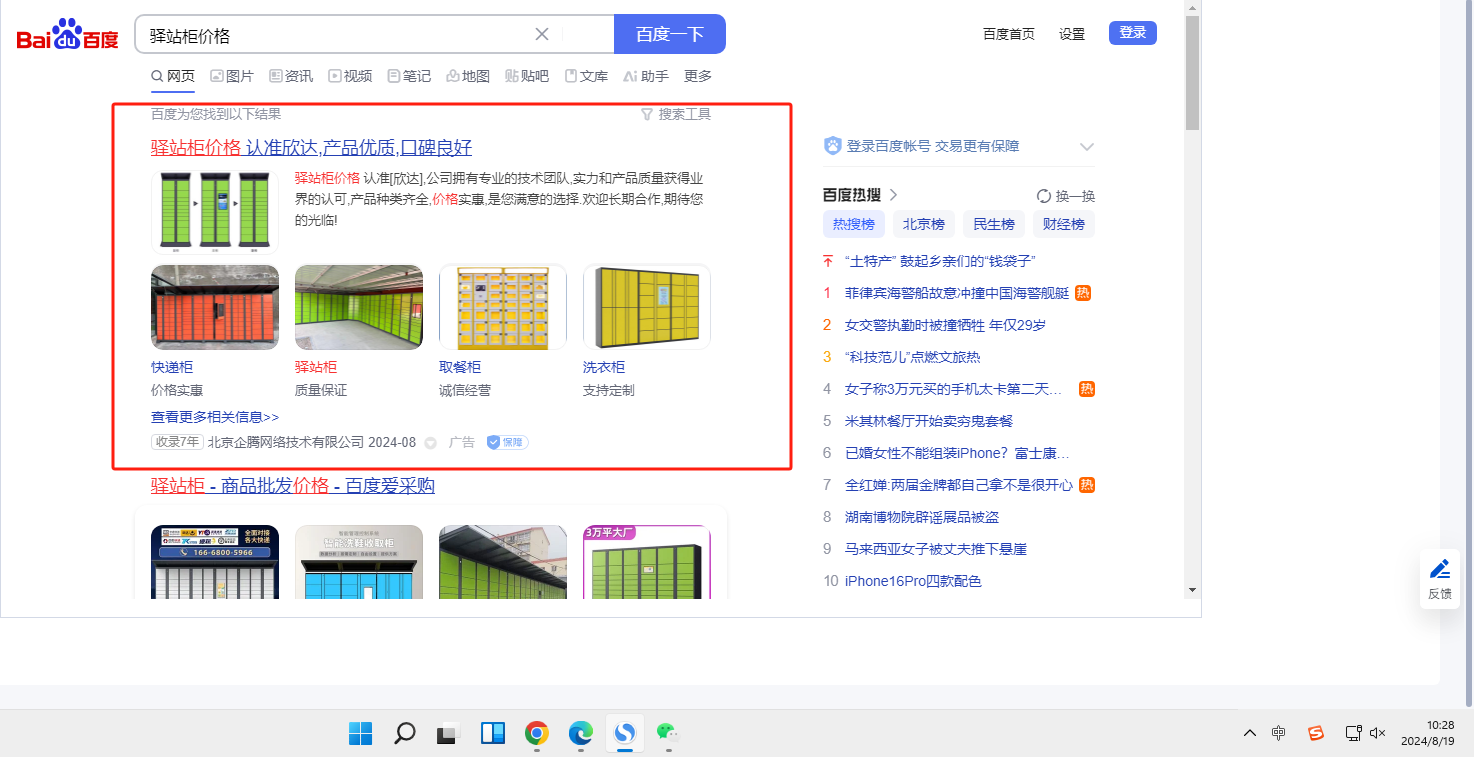1474x757 pixels.
Task: Click the Windows Start button
Action: [361, 734]
